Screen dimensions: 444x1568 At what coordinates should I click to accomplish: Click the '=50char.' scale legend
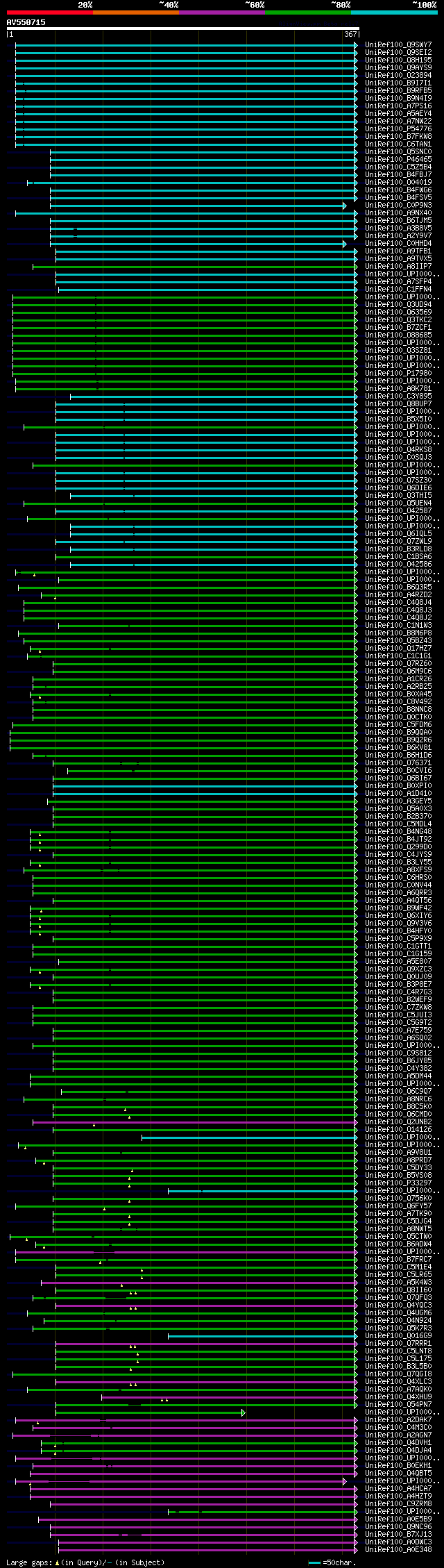[x=332, y=1562]
